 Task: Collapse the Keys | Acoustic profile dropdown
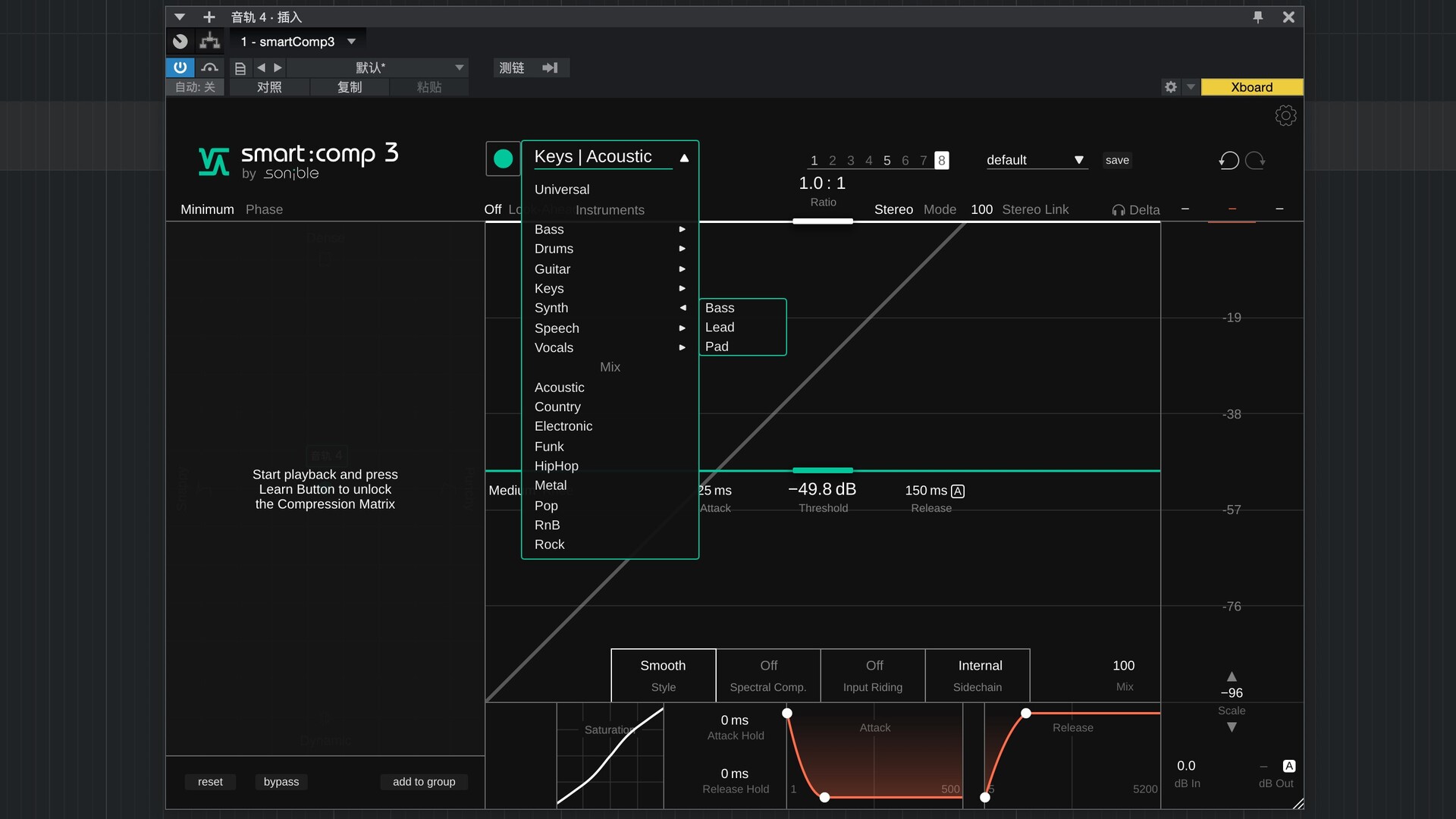(684, 158)
